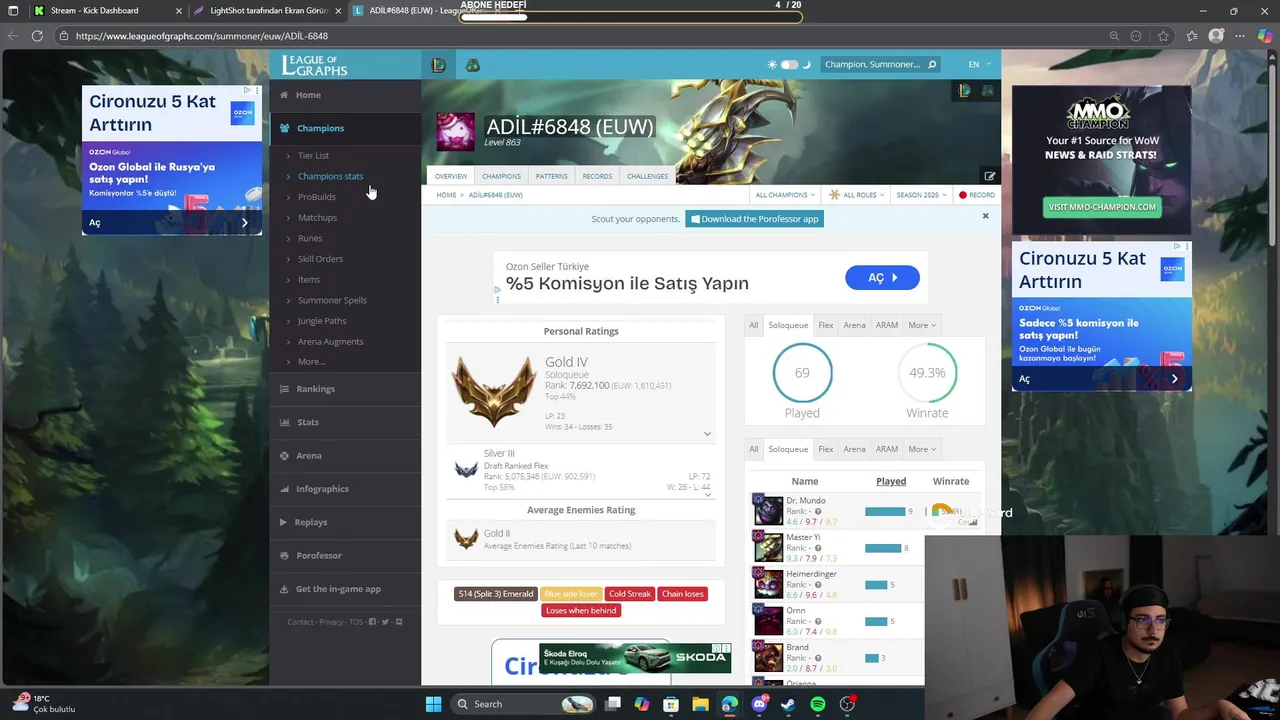Open Champions stats submenu entry
This screenshot has width=1280, height=720.
click(x=330, y=176)
